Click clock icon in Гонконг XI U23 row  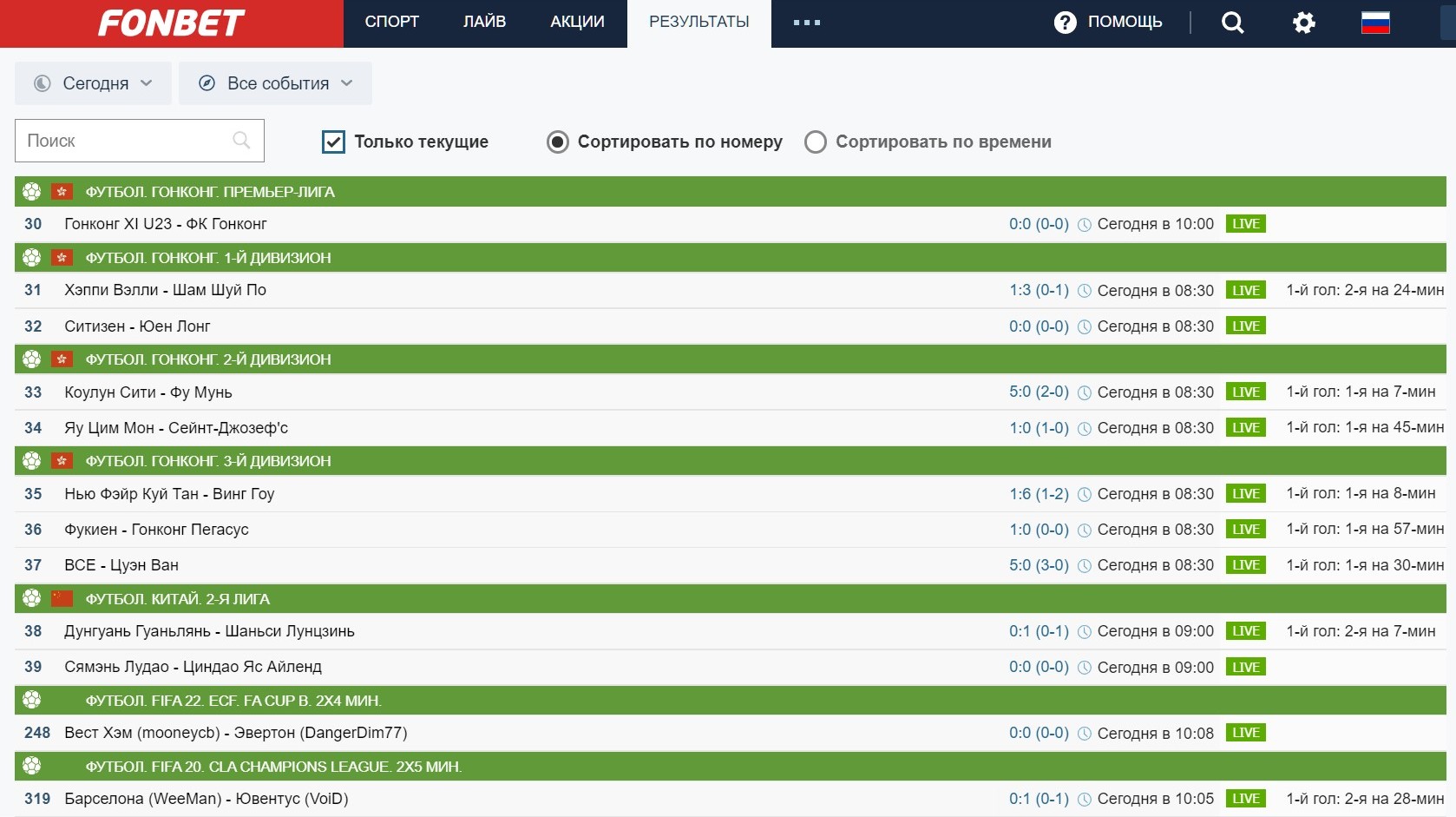click(1084, 224)
